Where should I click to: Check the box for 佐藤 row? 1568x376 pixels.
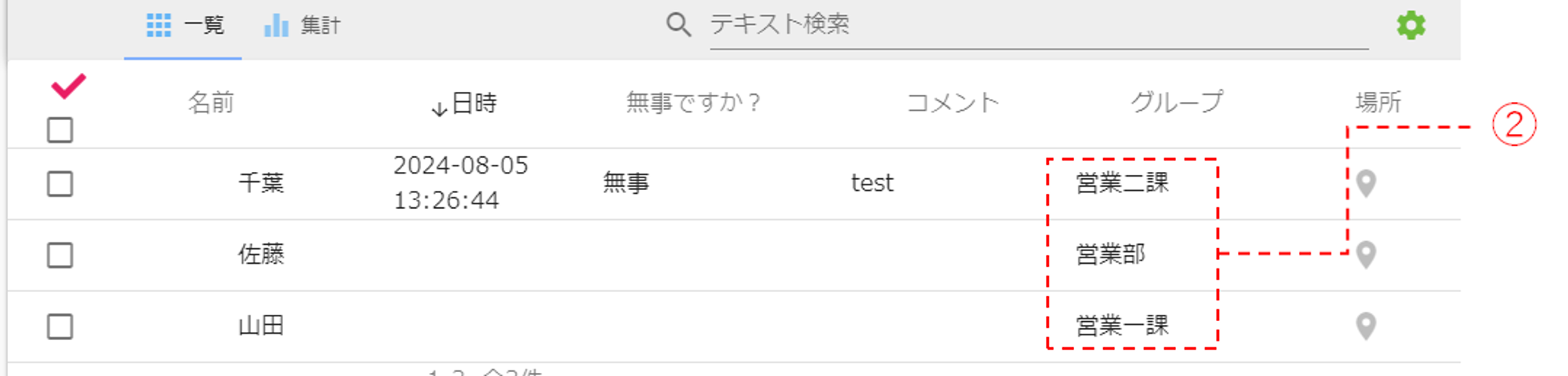click(x=60, y=254)
